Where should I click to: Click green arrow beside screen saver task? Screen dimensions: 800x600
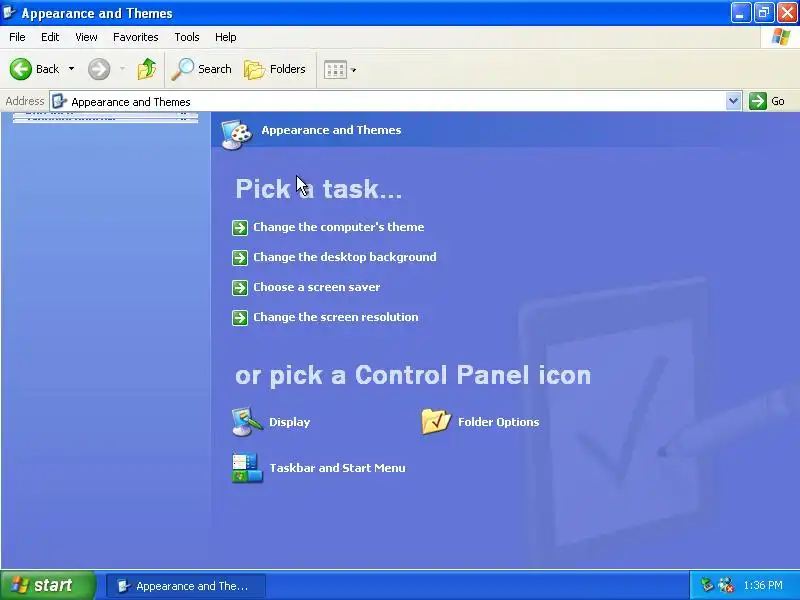pyautogui.click(x=240, y=288)
